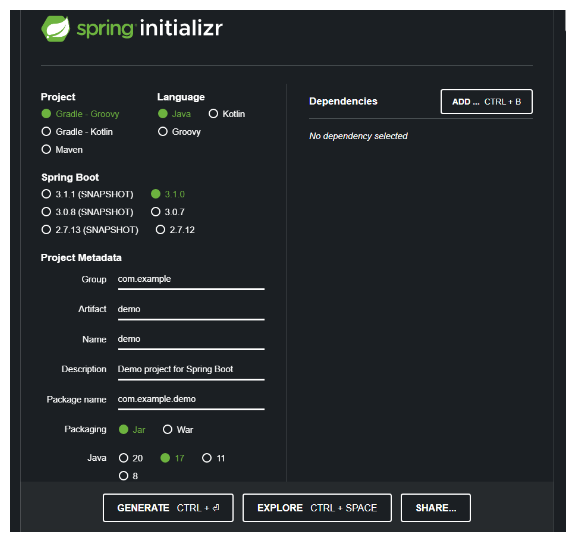
Task: Click the 'spring initializr' title text
Action: 150,29
